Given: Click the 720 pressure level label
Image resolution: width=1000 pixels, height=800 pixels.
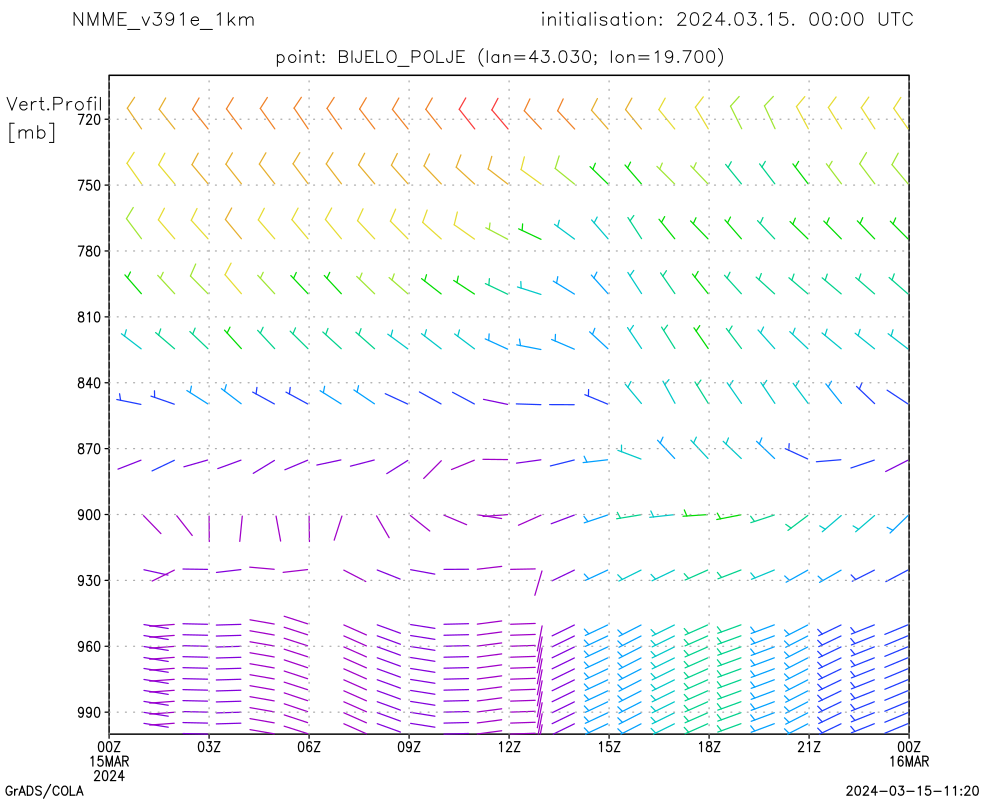Looking at the screenshot, I should (89, 120).
